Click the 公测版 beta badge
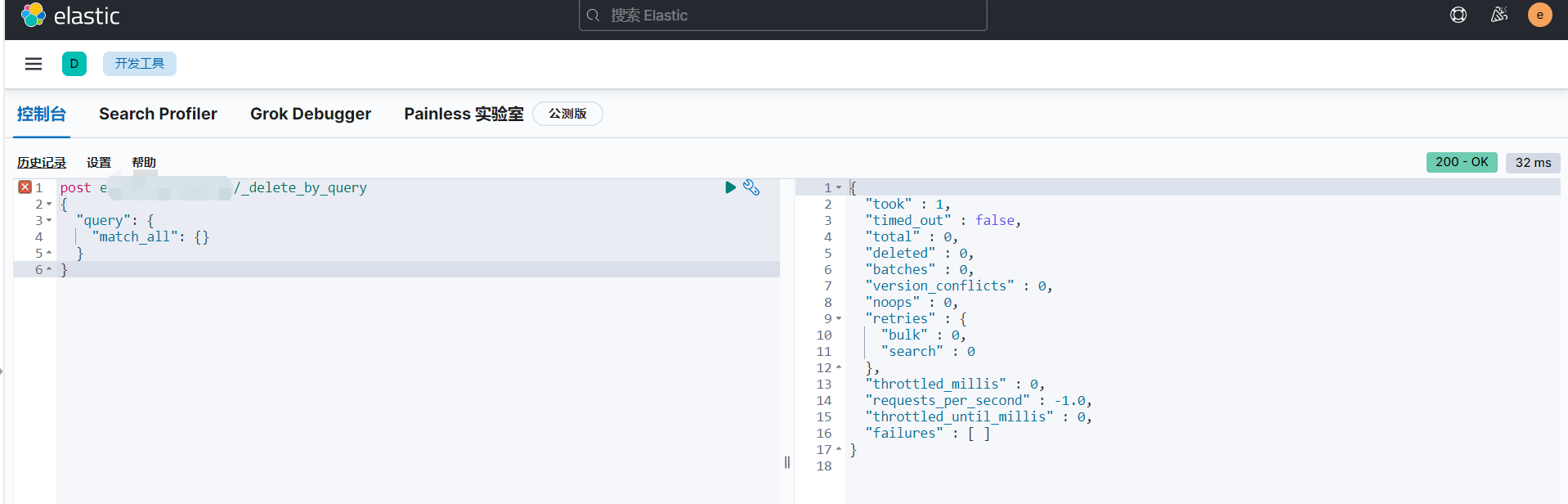 tap(567, 114)
